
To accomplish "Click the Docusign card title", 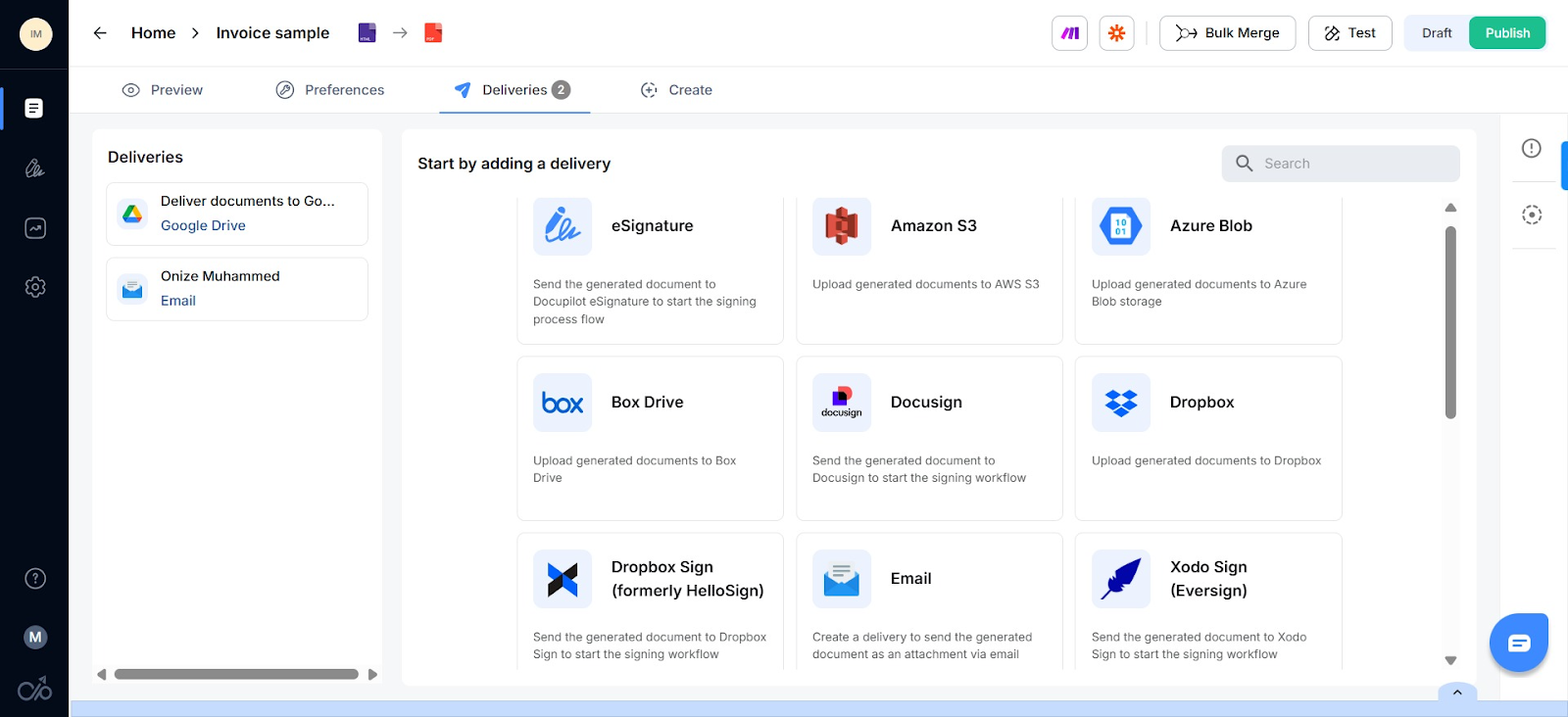I will 926,403.
